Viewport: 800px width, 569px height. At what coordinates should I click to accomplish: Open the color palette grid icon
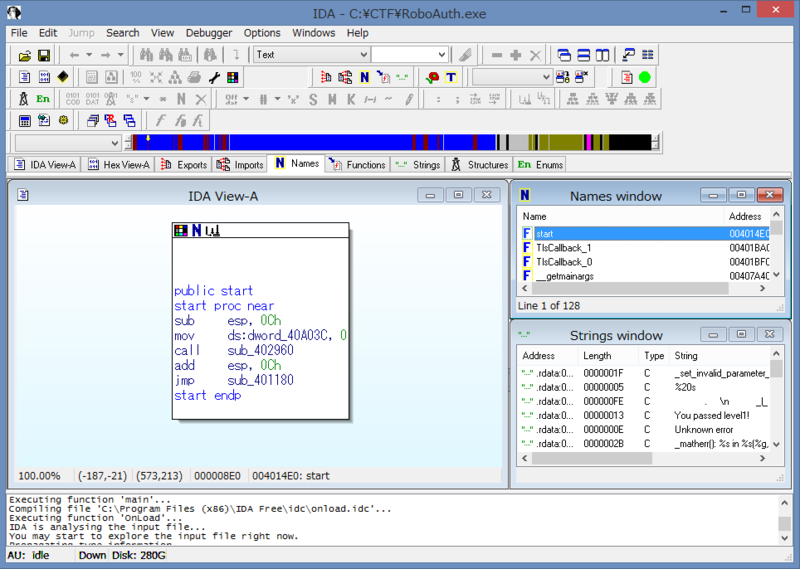coord(233,78)
